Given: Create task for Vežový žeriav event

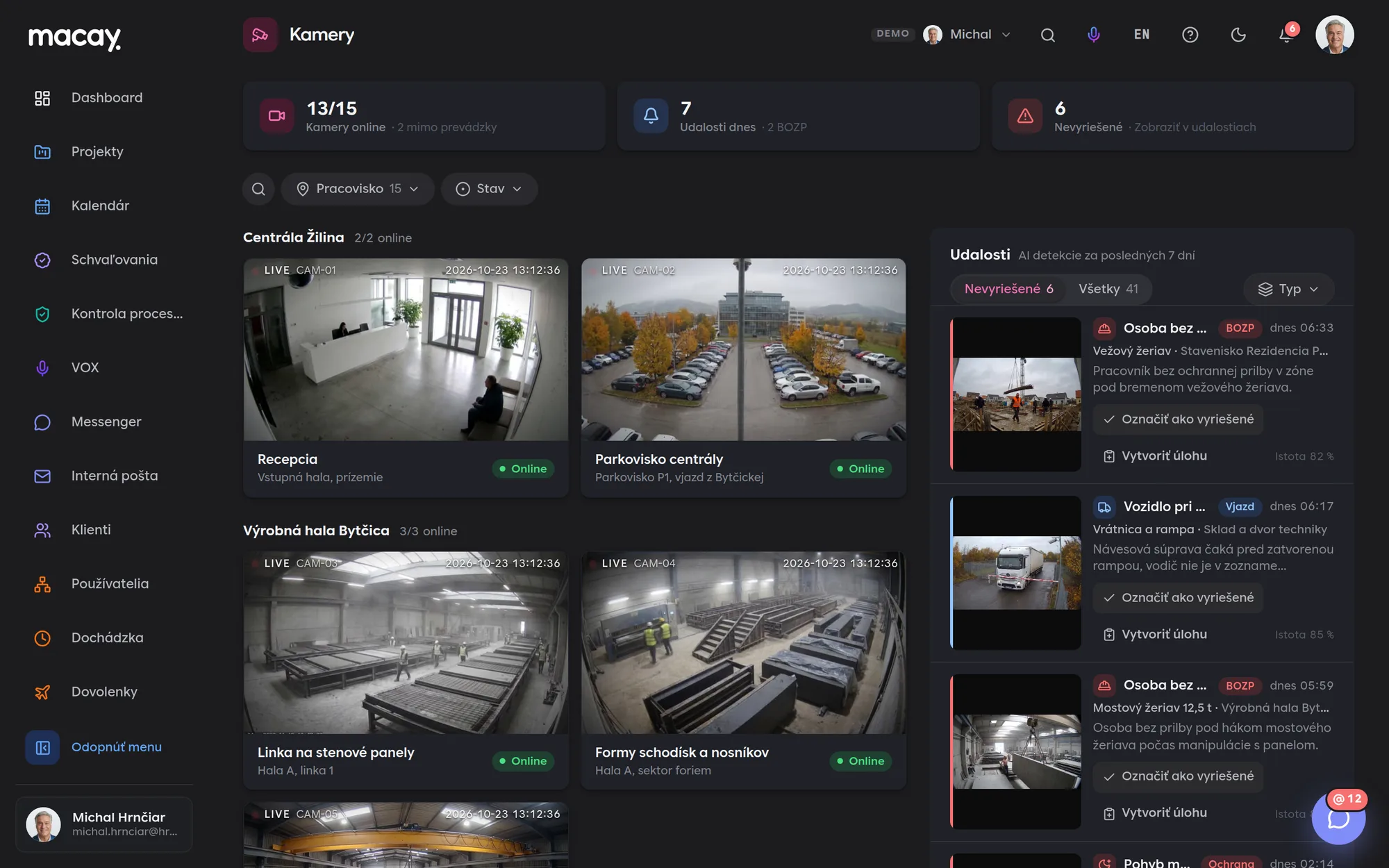Looking at the screenshot, I should point(1156,456).
